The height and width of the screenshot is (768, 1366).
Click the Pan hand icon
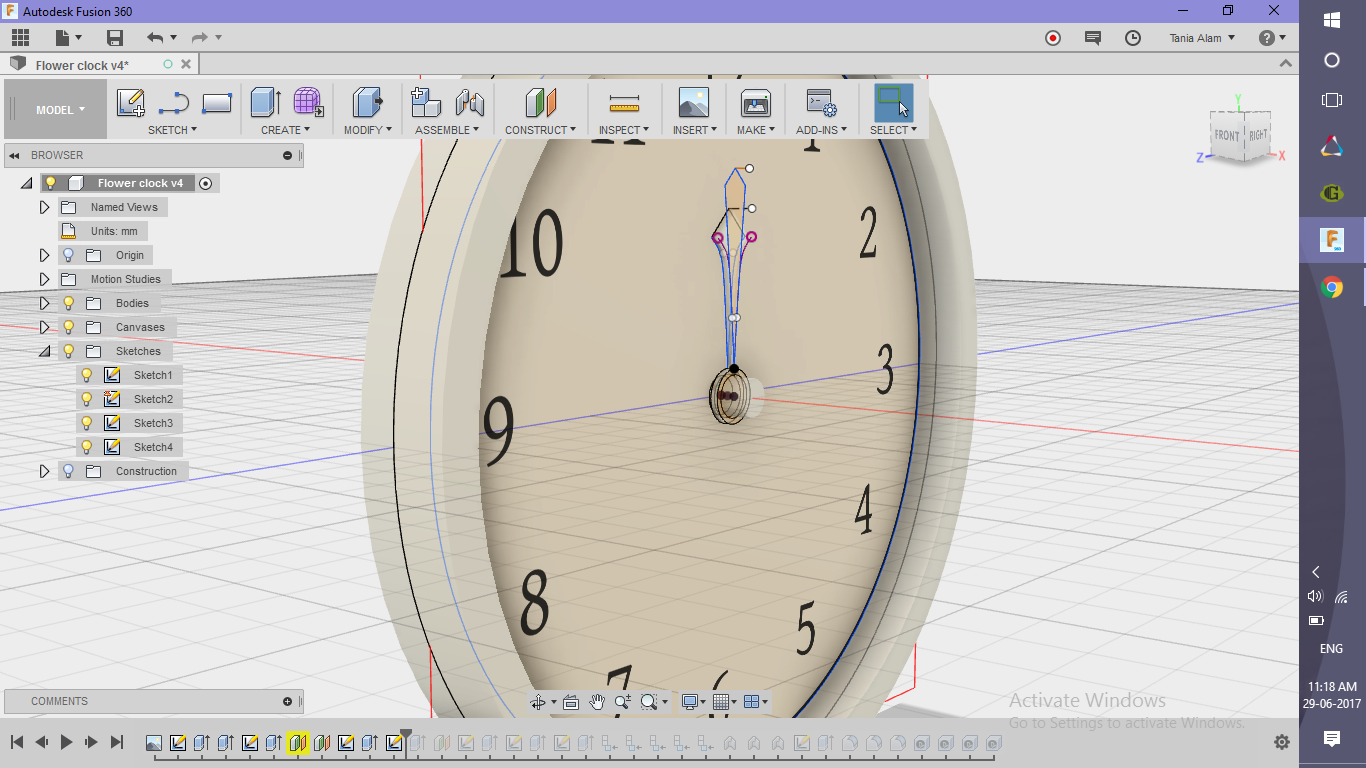point(597,702)
